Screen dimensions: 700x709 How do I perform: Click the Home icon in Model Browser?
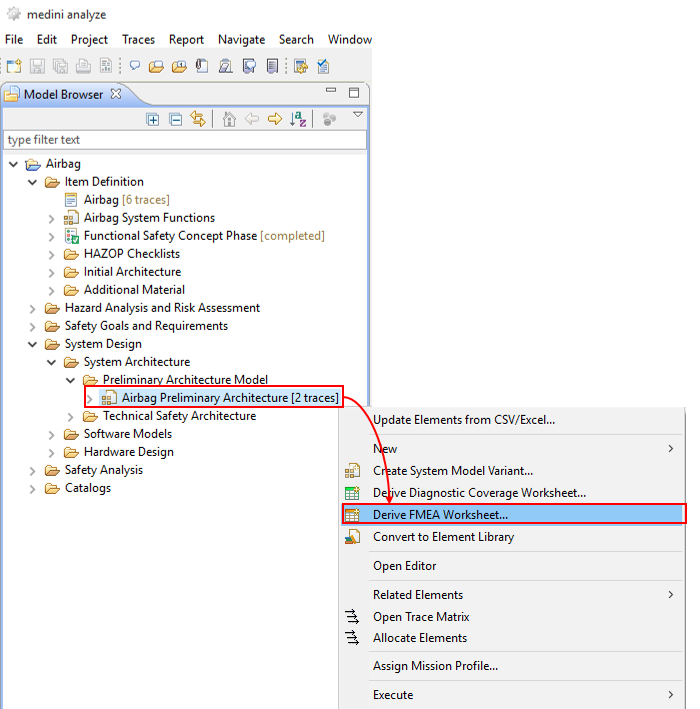pyautogui.click(x=229, y=119)
